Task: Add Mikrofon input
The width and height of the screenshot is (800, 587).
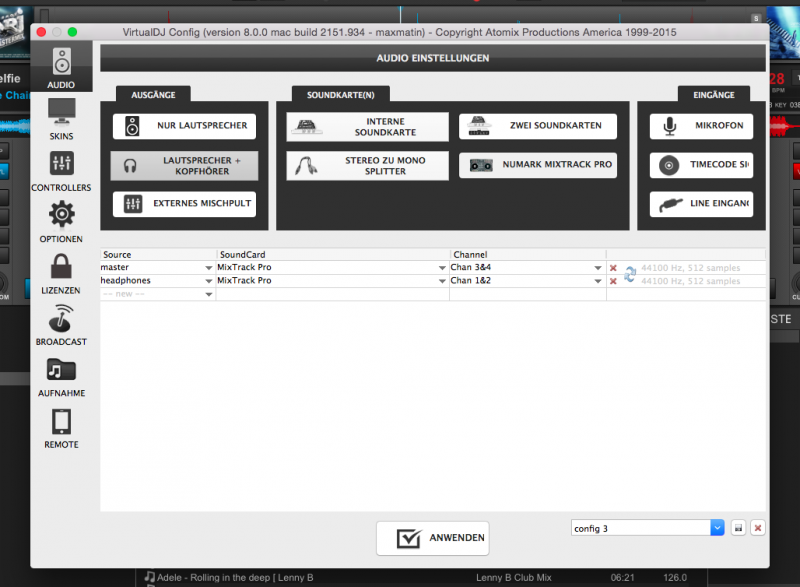Action: (701, 126)
